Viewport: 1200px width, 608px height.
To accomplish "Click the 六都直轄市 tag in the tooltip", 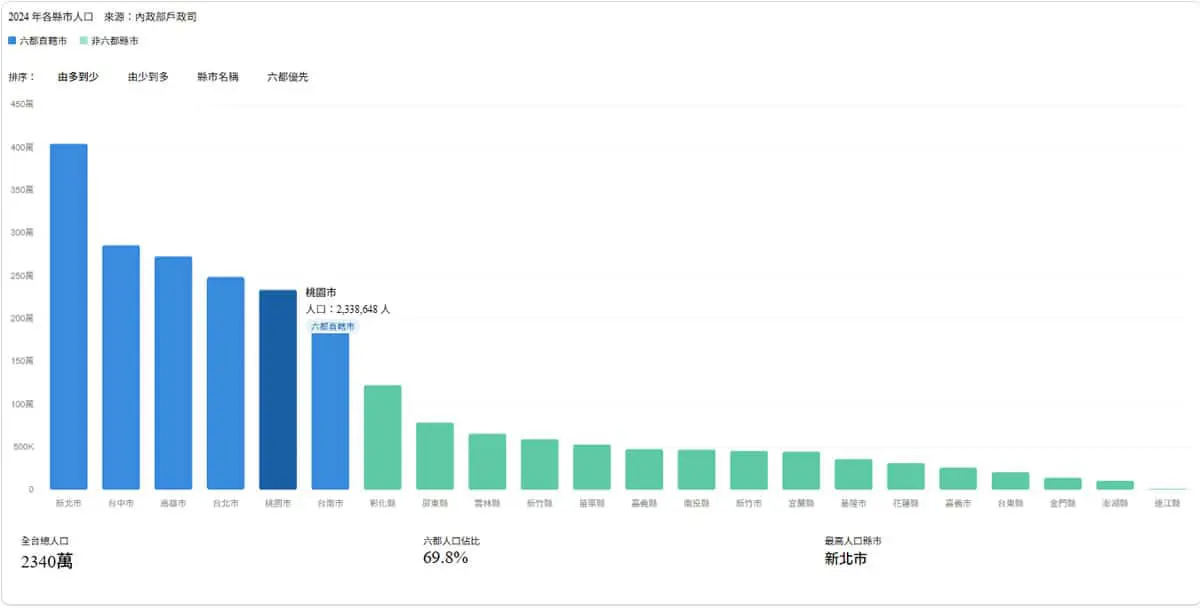I will click(x=333, y=326).
